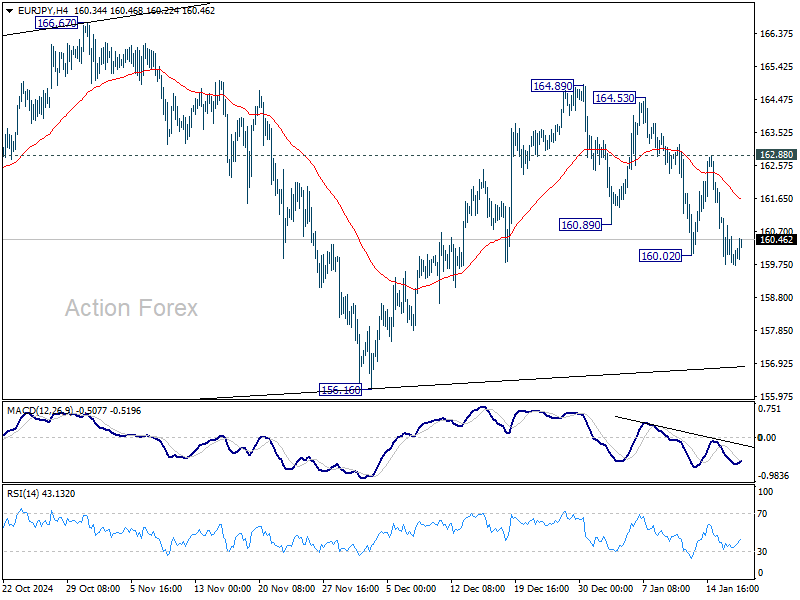Select the RSI 70 level label

(762, 514)
